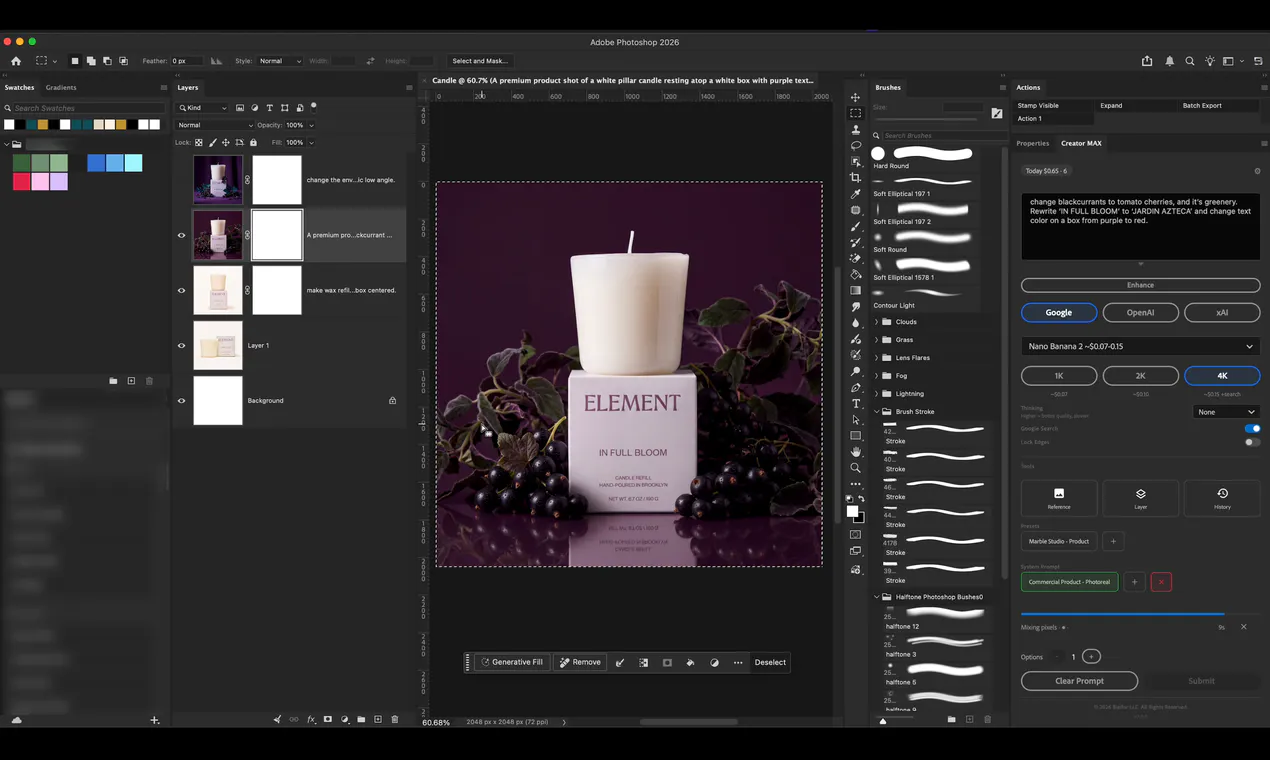Open the layer blend mode Normal dropdown
Viewport: 1270px width, 760px height.
(215, 125)
